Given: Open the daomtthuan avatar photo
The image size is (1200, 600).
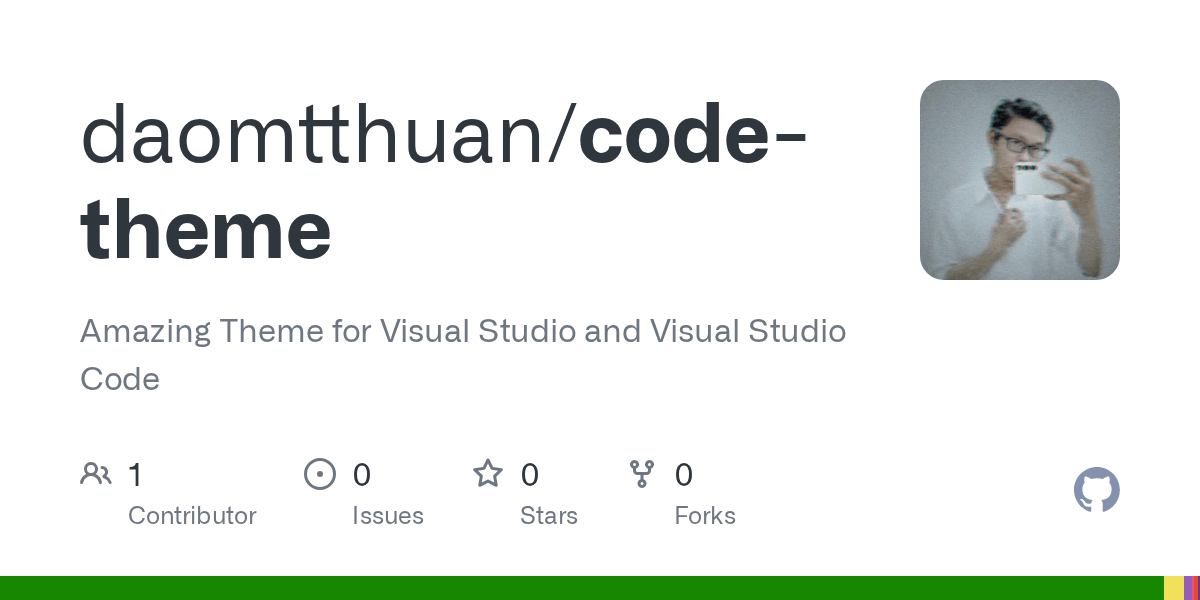Looking at the screenshot, I should click(x=1020, y=180).
